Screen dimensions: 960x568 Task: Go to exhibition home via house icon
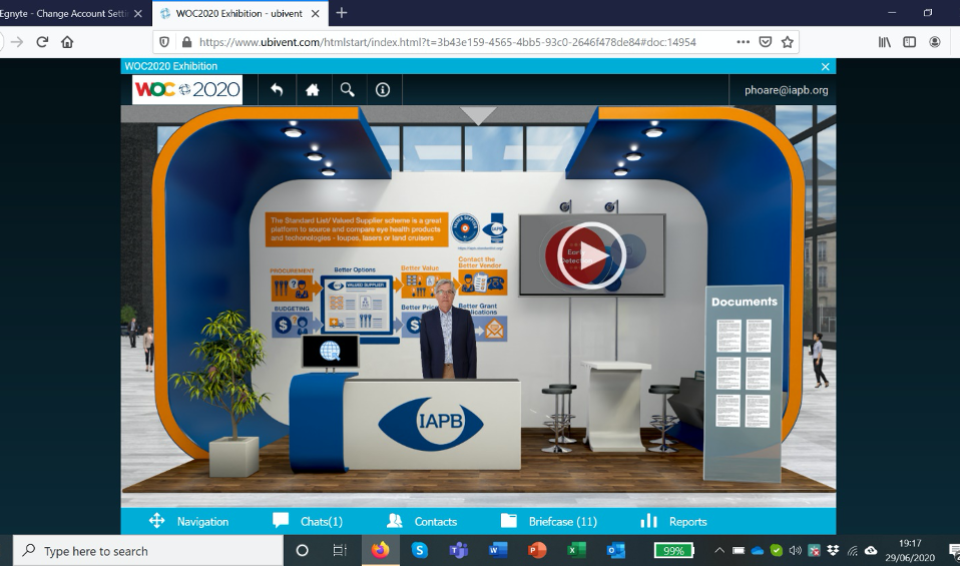pos(312,90)
